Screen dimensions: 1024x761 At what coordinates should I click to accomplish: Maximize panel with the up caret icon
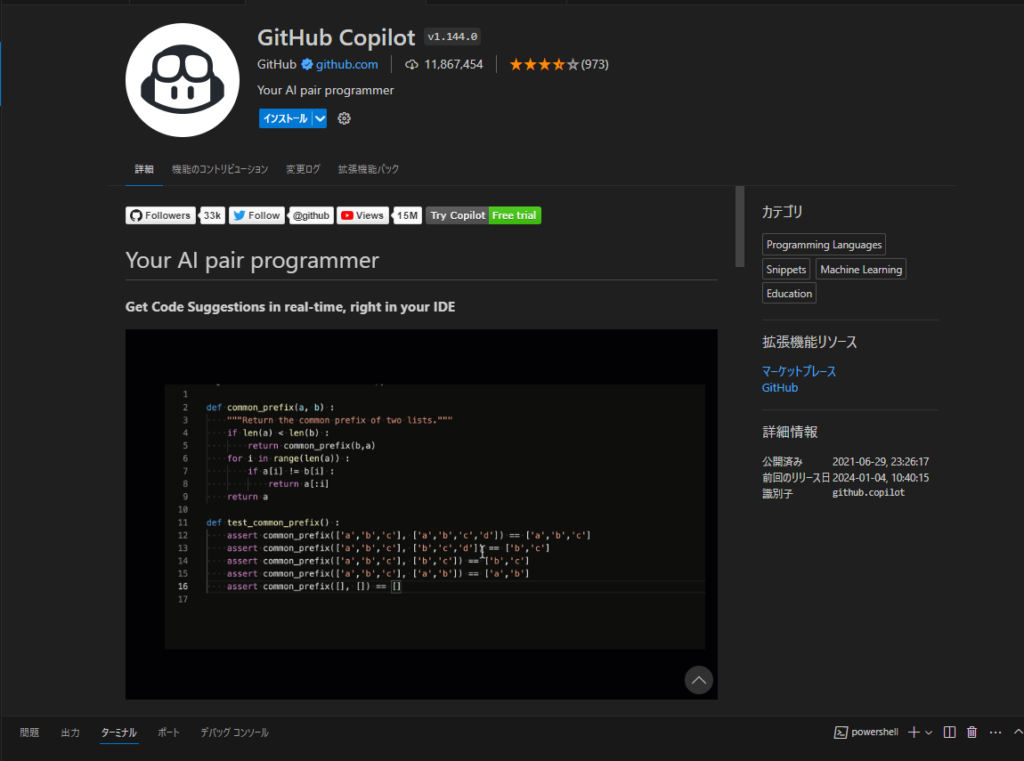(x=1018, y=732)
